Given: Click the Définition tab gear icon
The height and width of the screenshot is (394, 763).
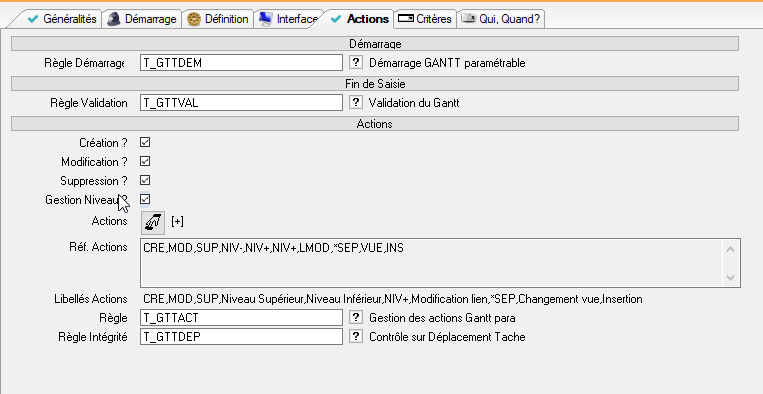Looking at the screenshot, I should [x=194, y=19].
